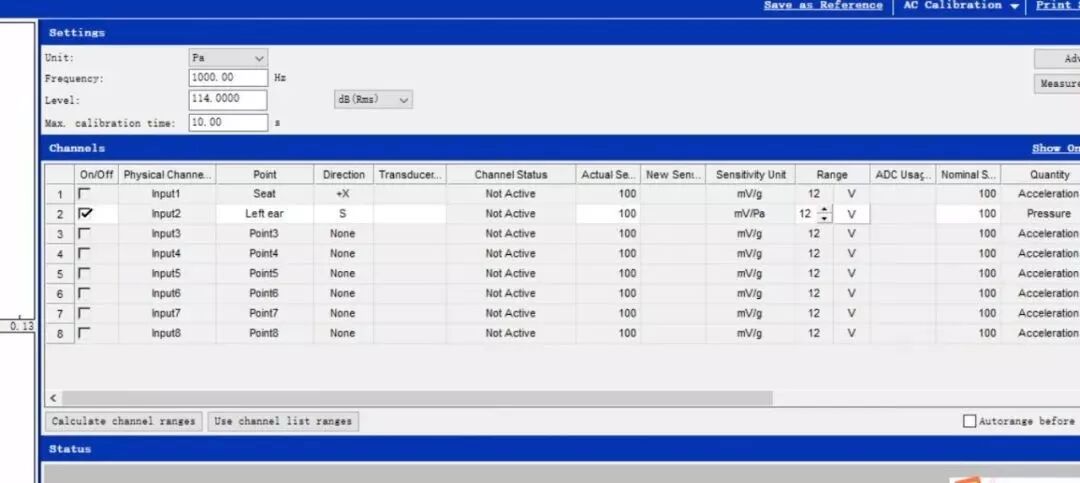Click the Max. calibration time field
1080x483 pixels.
228,122
